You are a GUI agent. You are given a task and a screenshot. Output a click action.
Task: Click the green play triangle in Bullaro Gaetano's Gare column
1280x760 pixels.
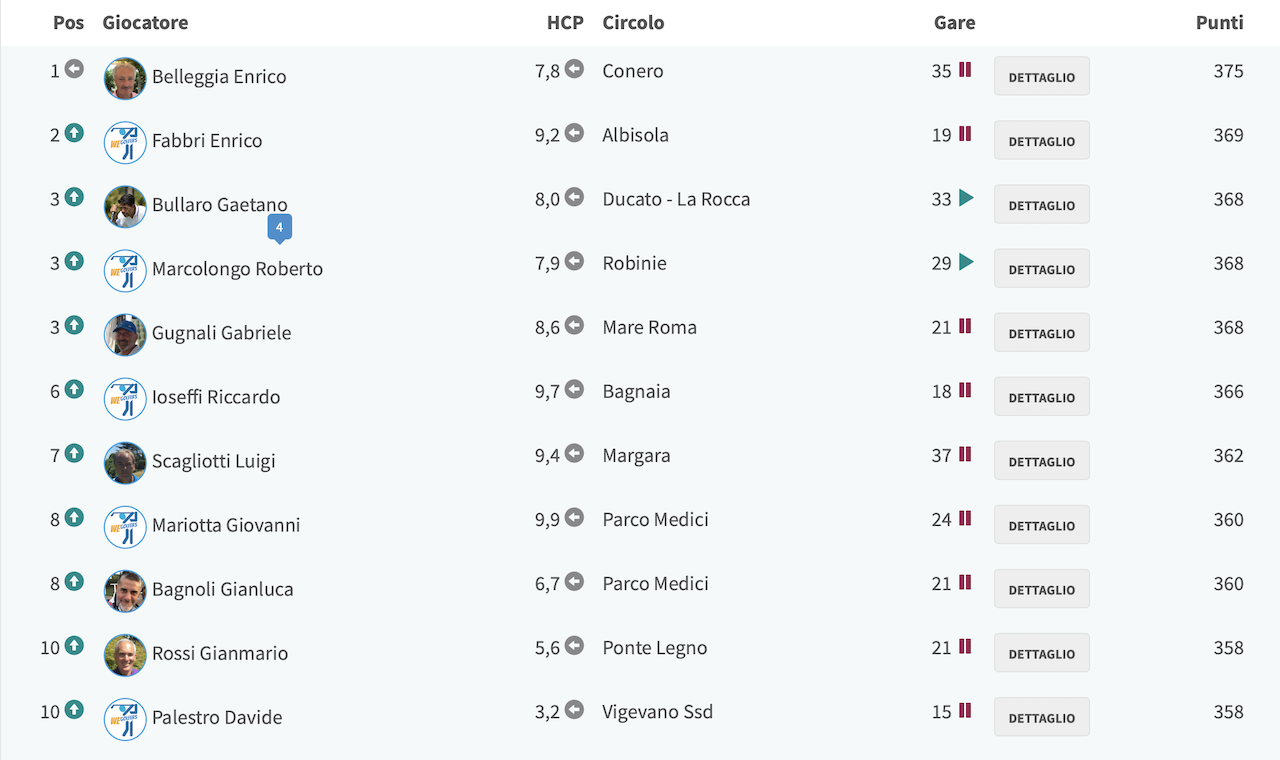966,198
